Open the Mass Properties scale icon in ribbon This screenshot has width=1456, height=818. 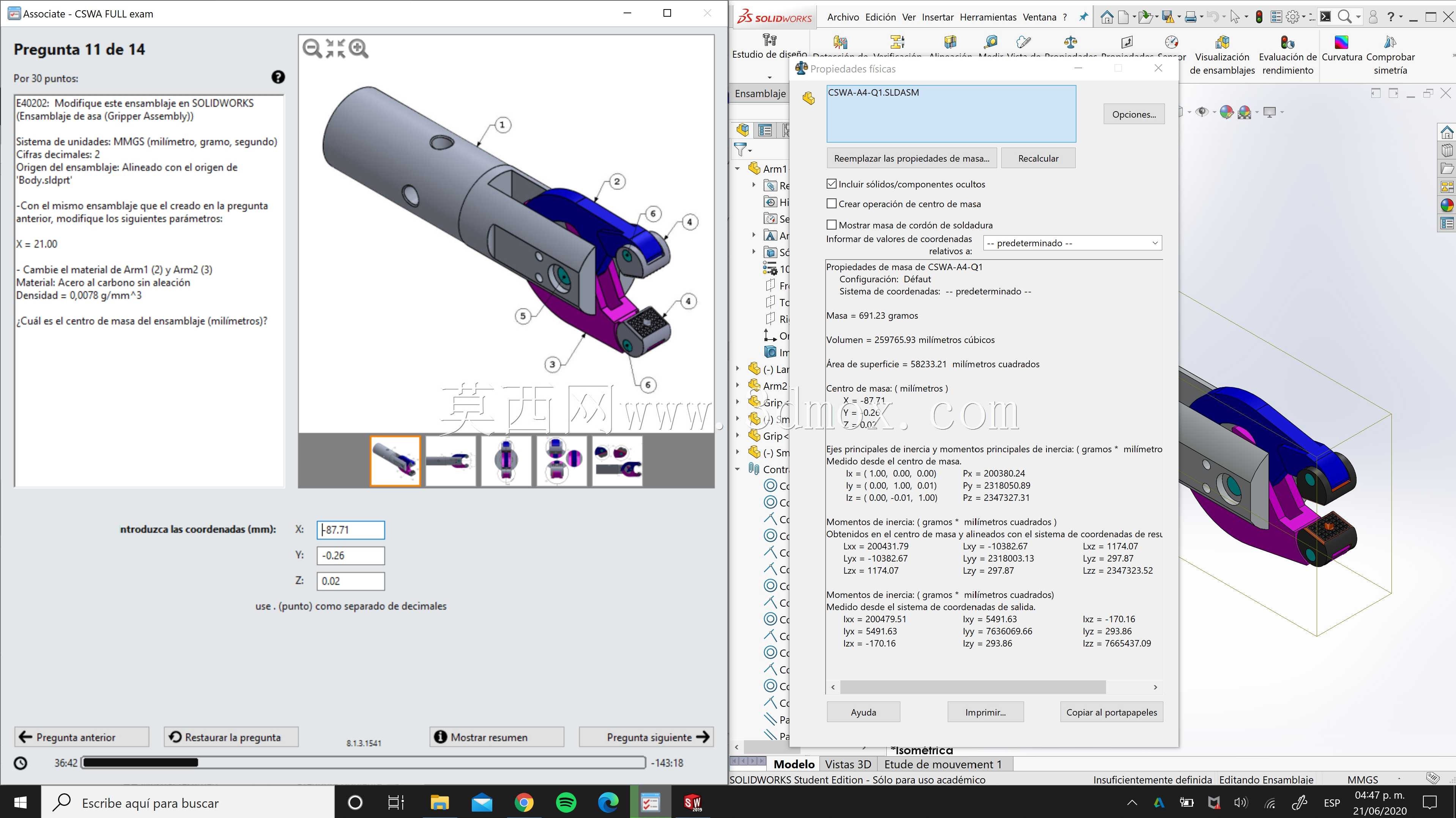[1070, 42]
